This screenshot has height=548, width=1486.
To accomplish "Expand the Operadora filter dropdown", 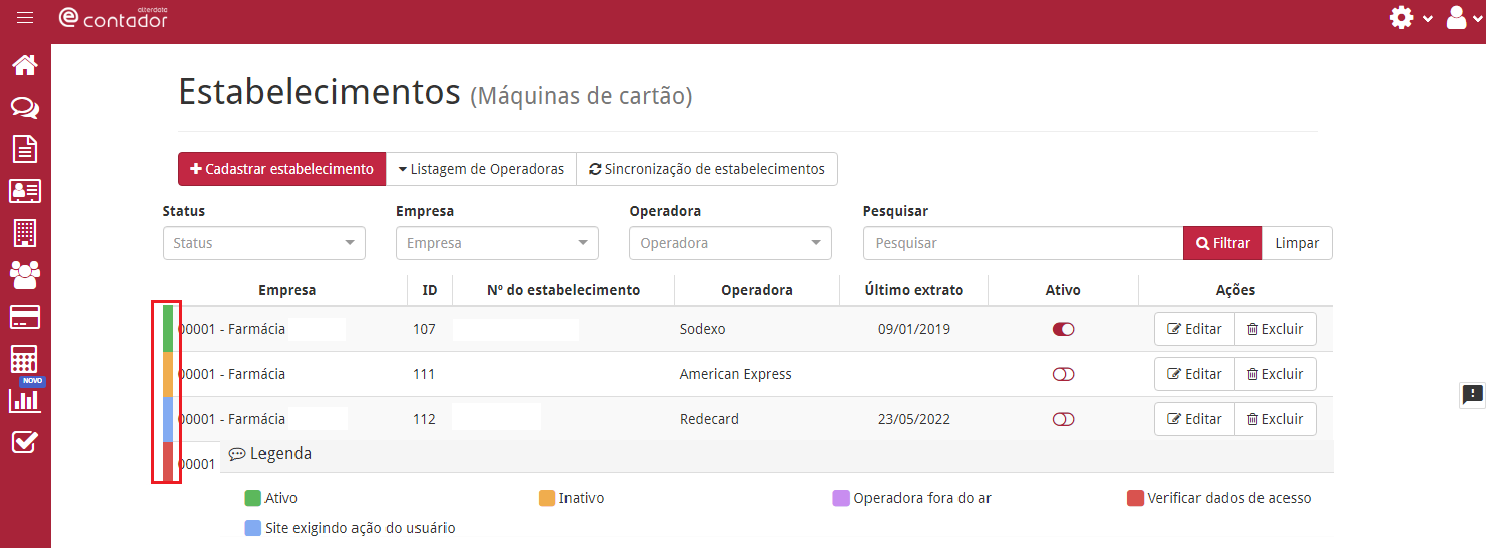I will click(x=730, y=243).
